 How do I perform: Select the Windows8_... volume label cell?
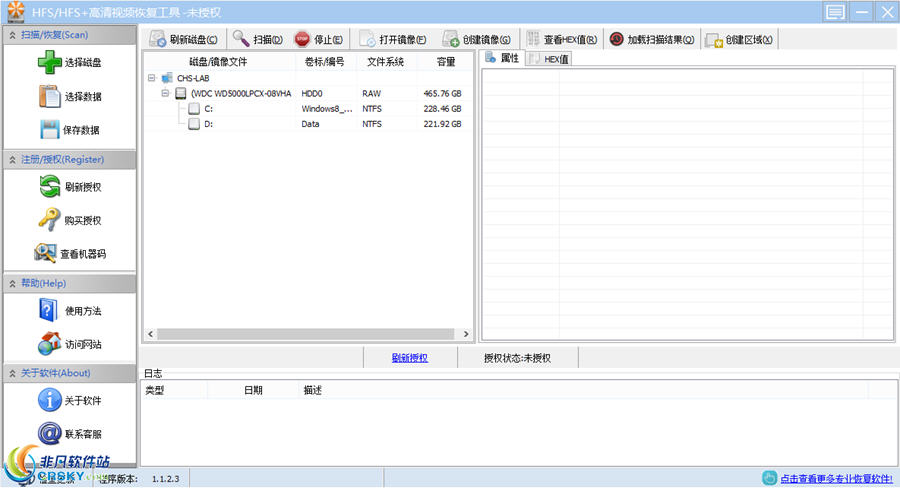[327, 109]
